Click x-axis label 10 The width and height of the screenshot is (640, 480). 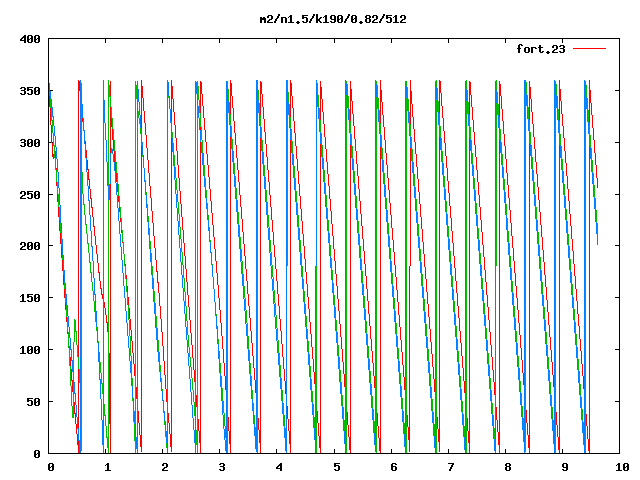[x=622, y=467]
